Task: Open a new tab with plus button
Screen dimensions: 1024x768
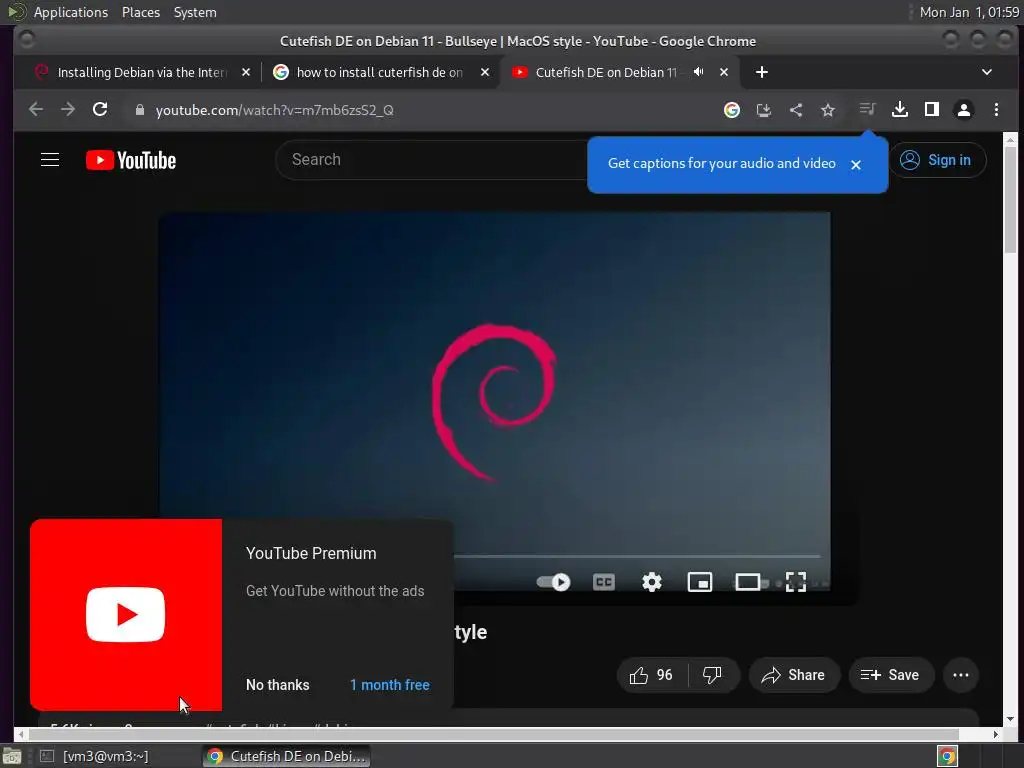Action: coord(761,72)
